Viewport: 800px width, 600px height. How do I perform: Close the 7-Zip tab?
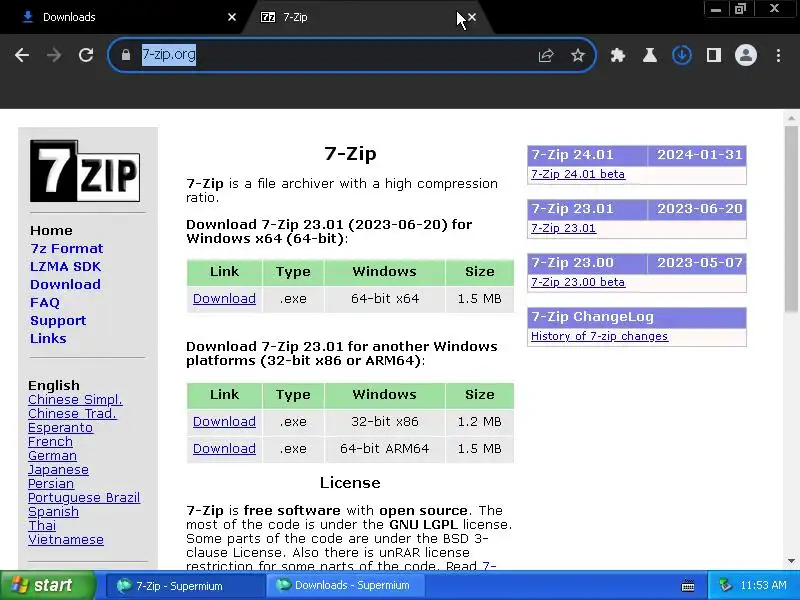coord(472,17)
